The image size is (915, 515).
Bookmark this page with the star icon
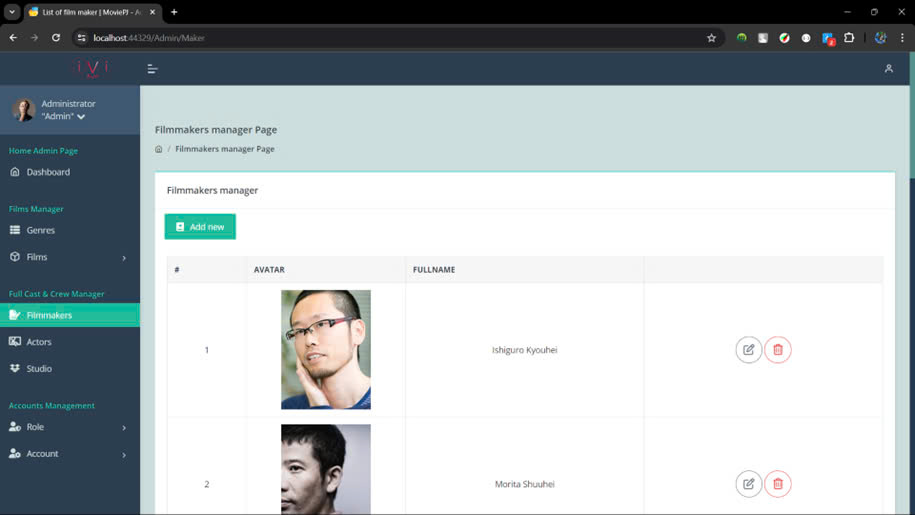(x=711, y=38)
